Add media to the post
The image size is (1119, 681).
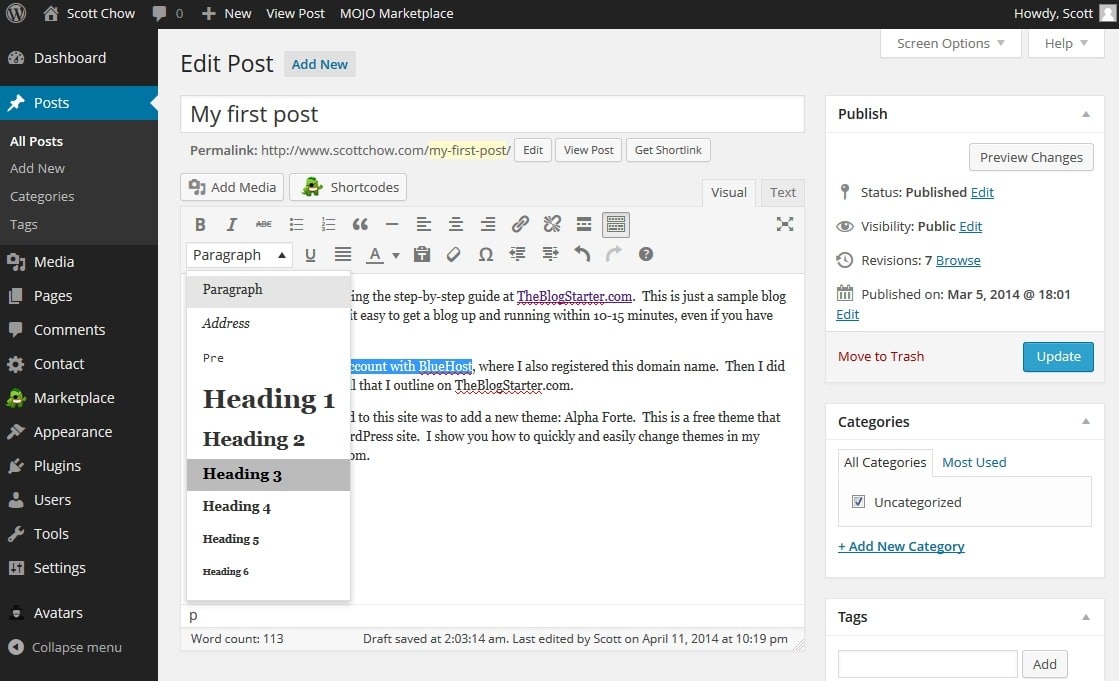pyautogui.click(x=231, y=187)
